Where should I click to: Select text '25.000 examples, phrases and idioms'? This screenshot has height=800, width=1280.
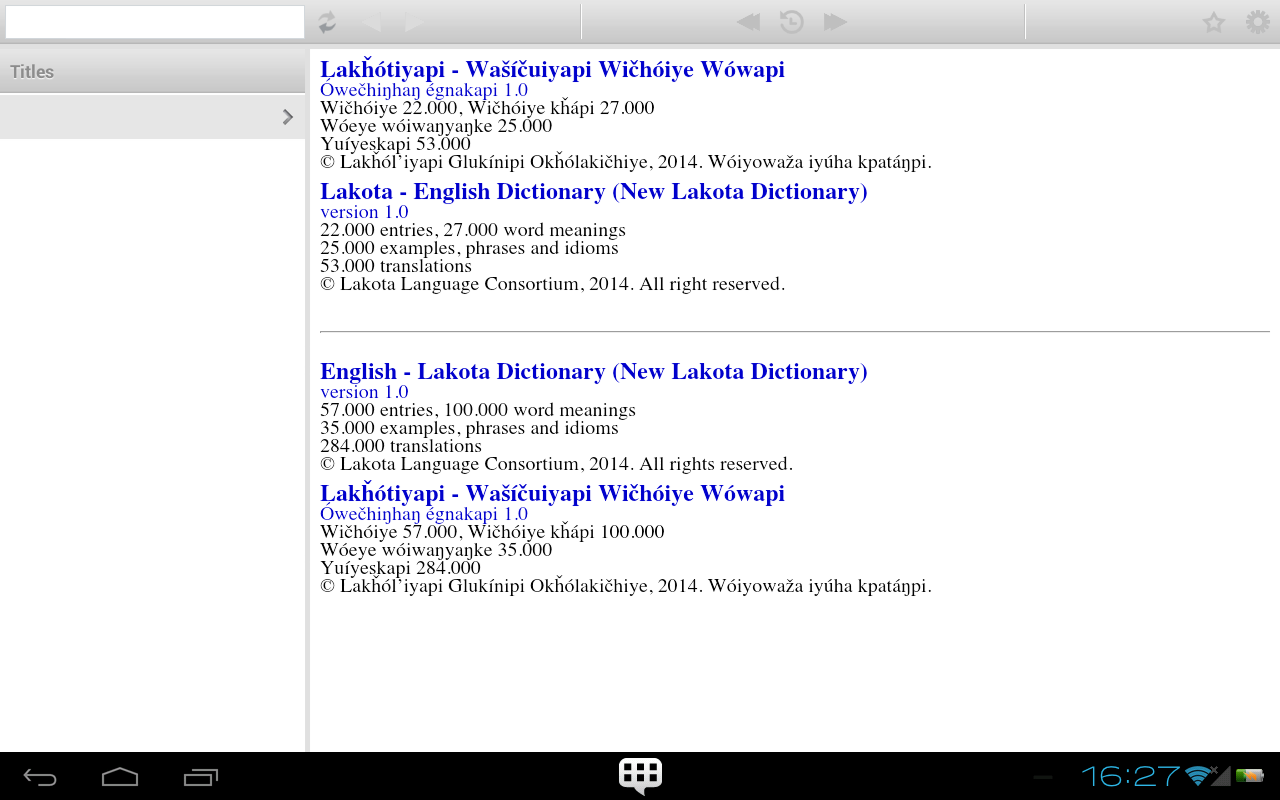coord(469,248)
